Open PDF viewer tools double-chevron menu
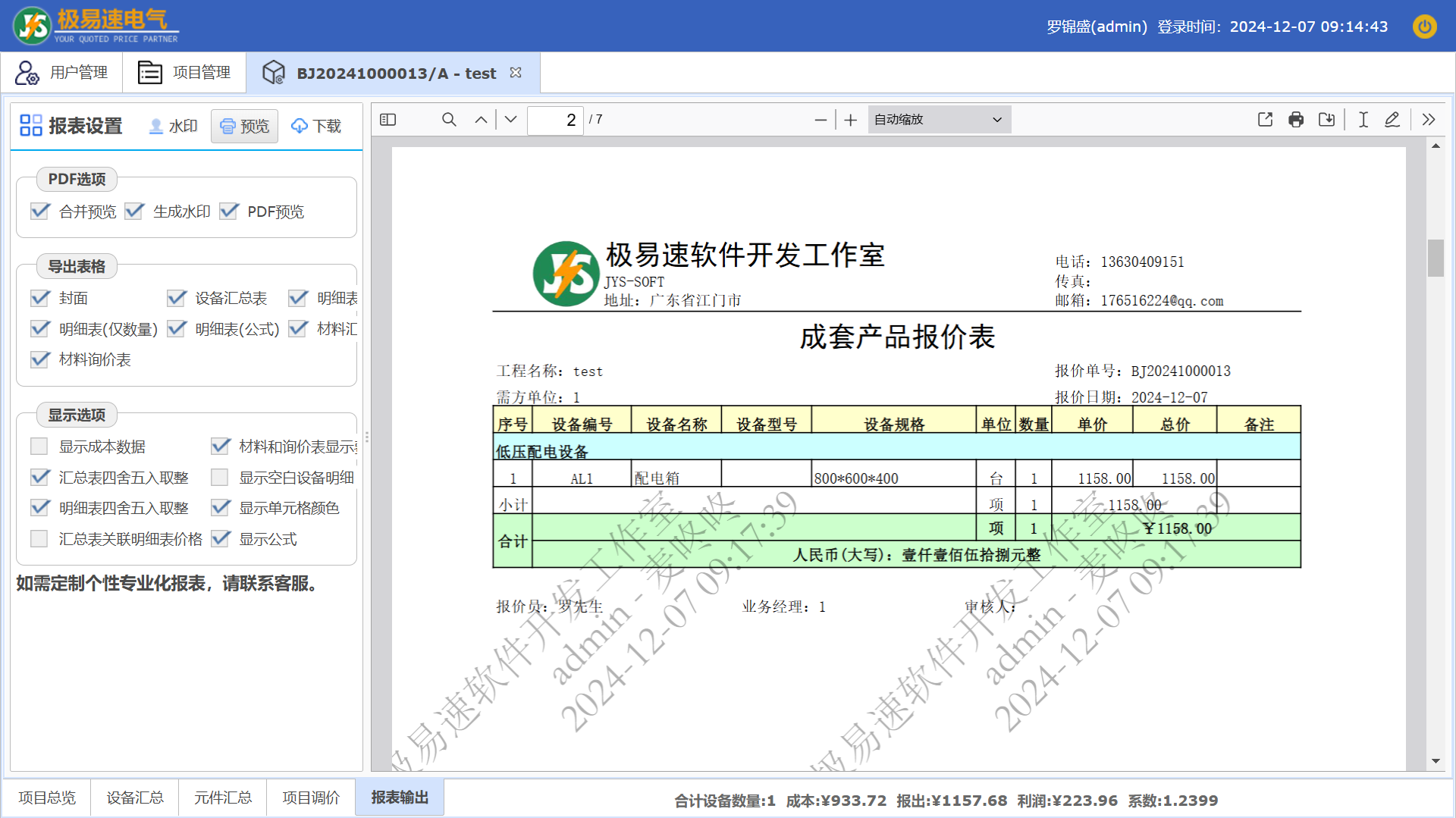The height and width of the screenshot is (818, 1456). [x=1429, y=120]
